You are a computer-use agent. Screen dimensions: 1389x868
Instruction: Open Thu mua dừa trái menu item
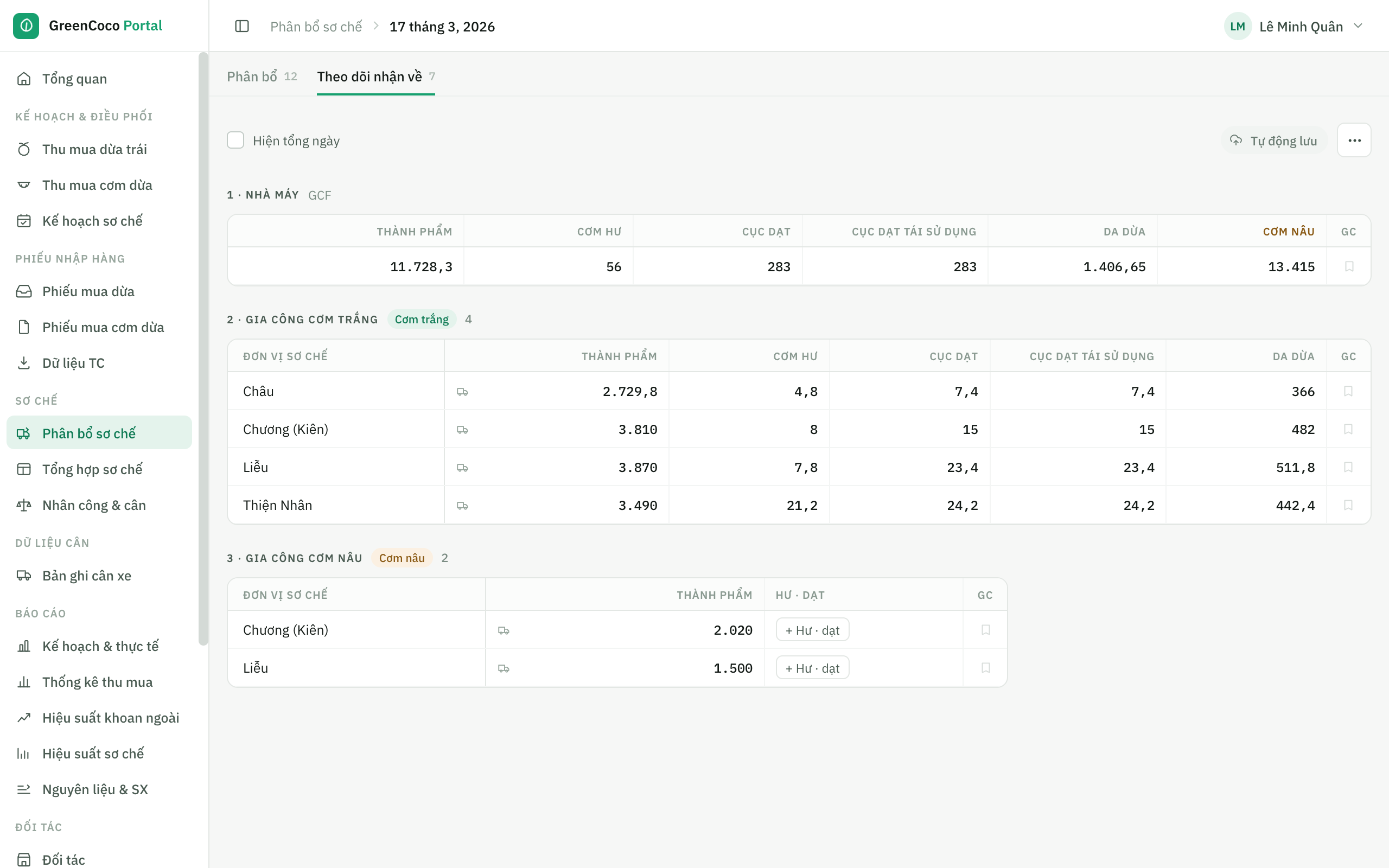pos(99,149)
